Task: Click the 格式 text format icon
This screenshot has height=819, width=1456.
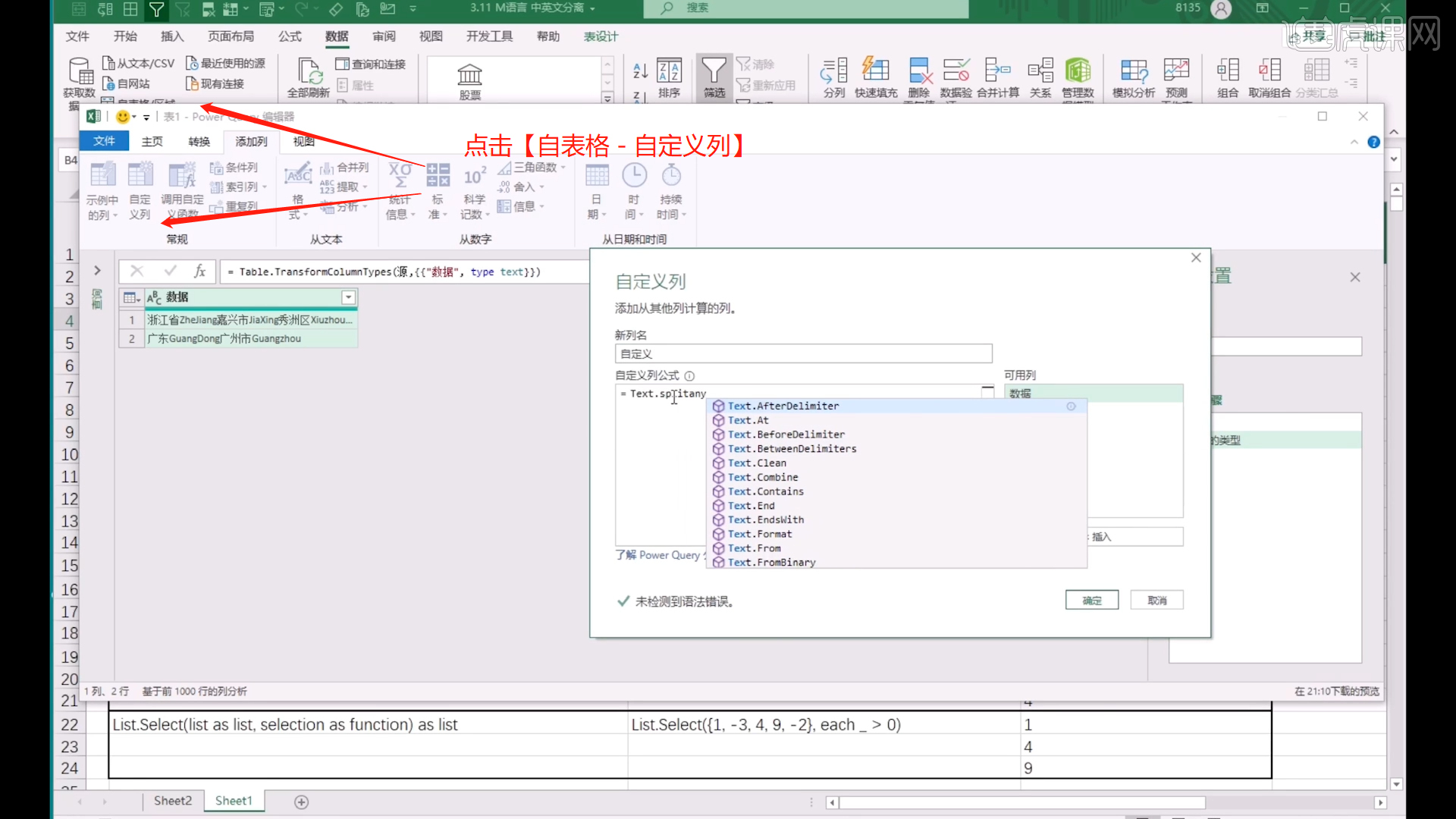Action: [x=298, y=176]
